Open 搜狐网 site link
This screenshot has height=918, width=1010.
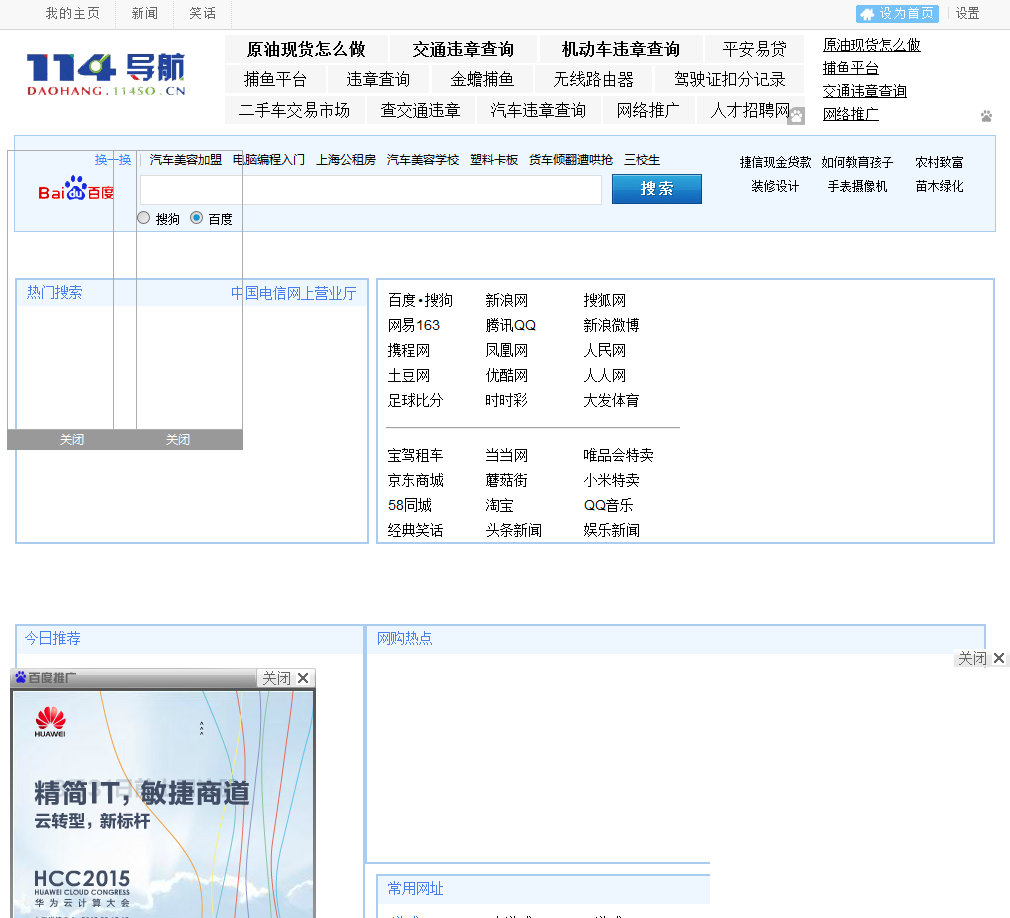604,300
